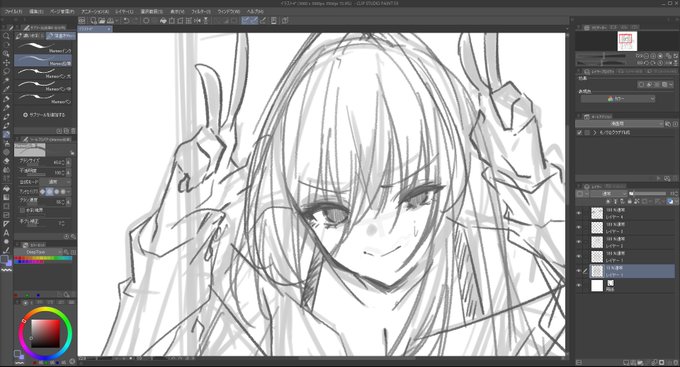This screenshot has height=367, width=680.
Task: Click the 手ブレ補正 value stepper
Action: click(63, 223)
